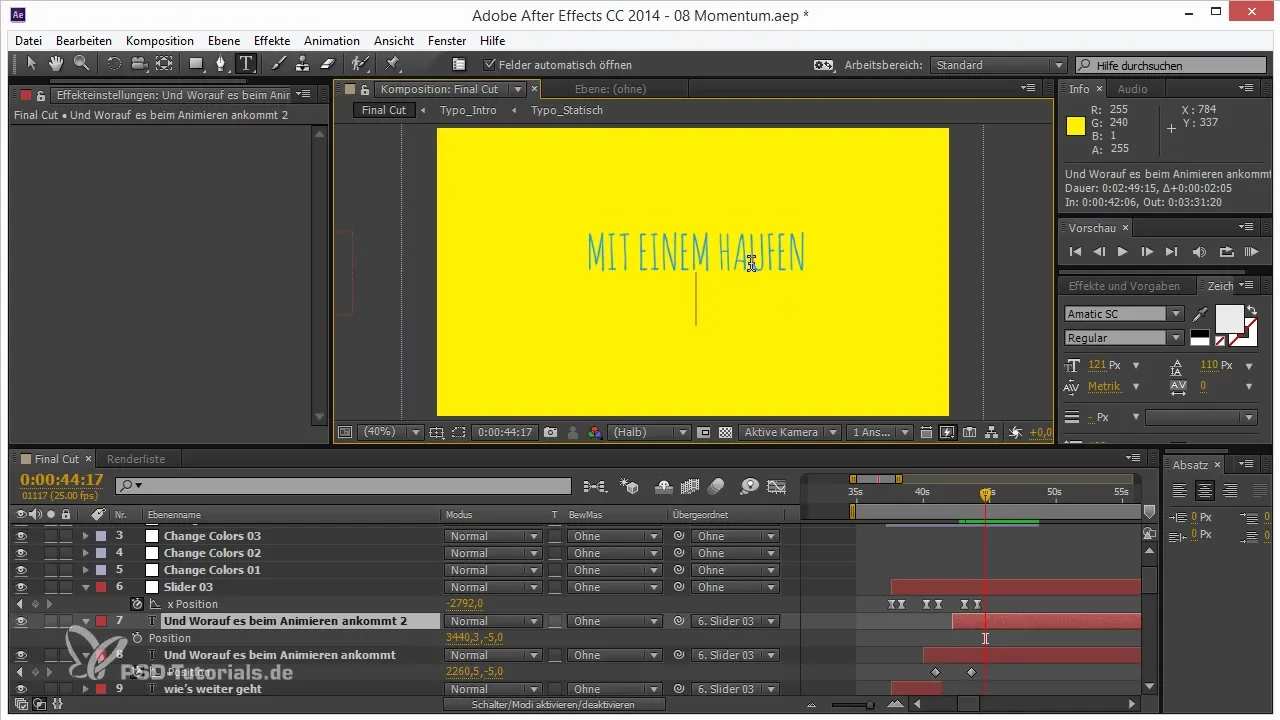Jump to first frame in preview panel
Screen dimensions: 1280x720
pyautogui.click(x=1075, y=252)
